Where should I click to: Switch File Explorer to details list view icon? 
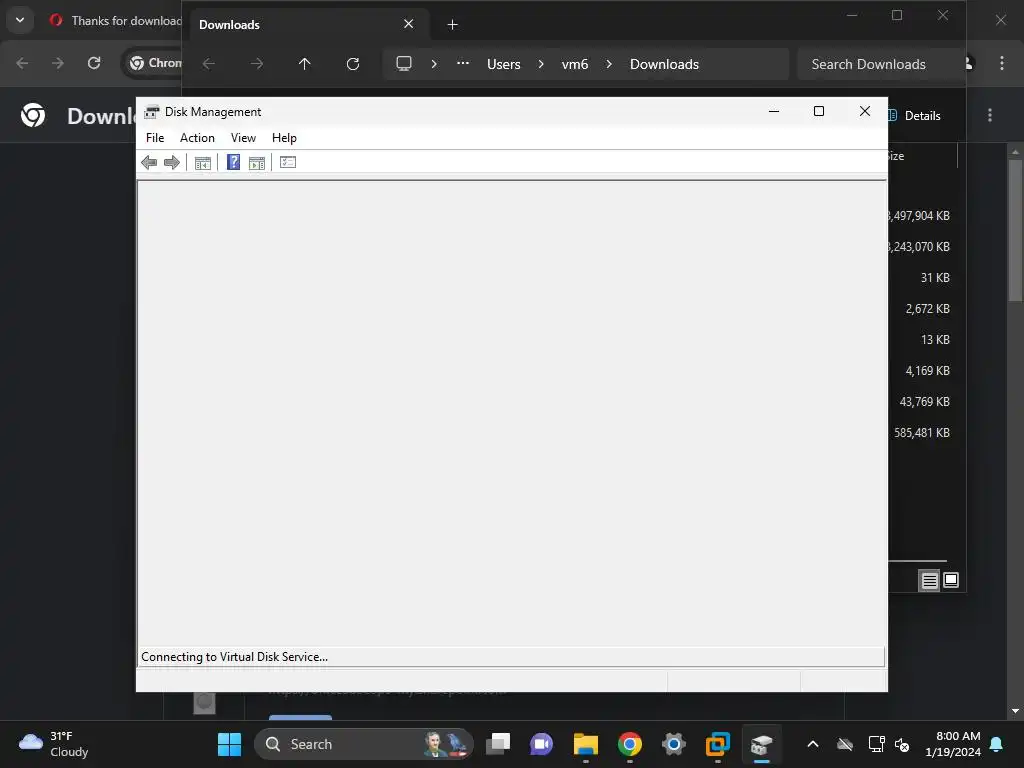[x=929, y=580]
